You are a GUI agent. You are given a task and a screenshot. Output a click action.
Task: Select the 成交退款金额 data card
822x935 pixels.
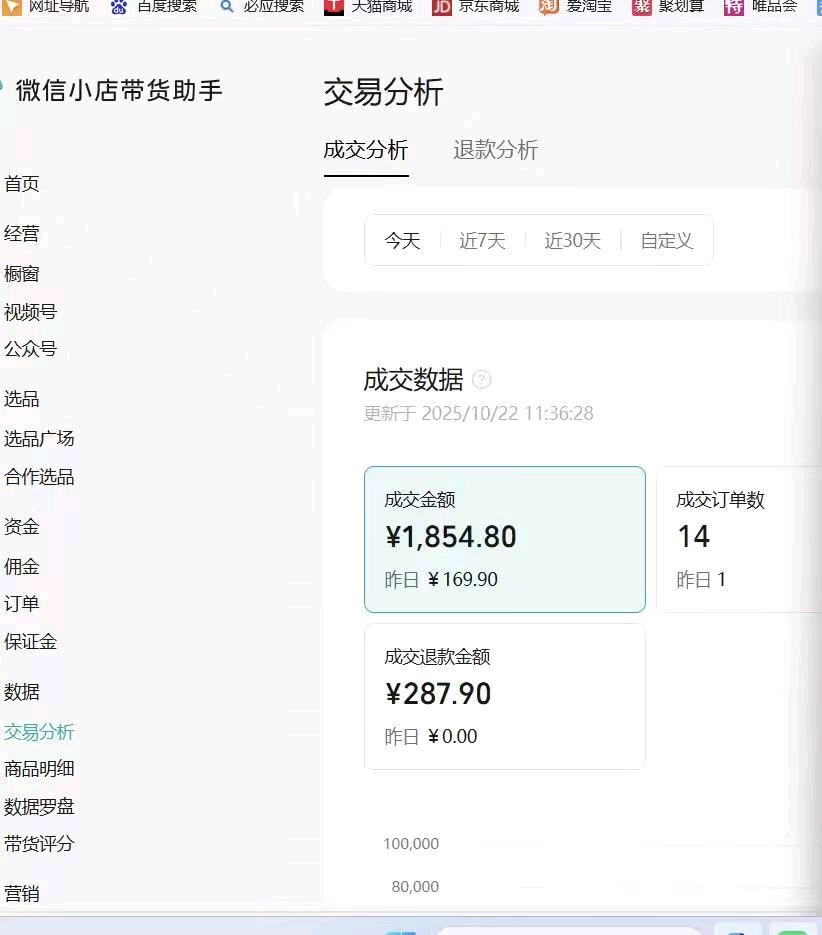pyautogui.click(x=504, y=696)
